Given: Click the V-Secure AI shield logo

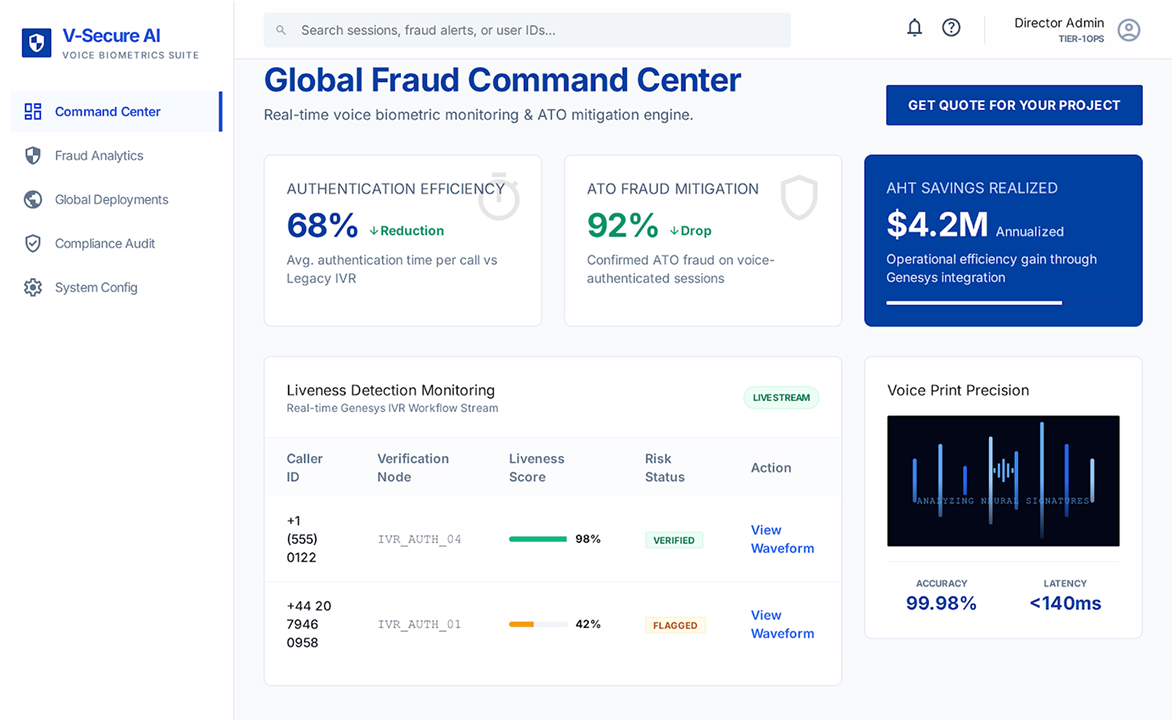Looking at the screenshot, I should pyautogui.click(x=36, y=43).
